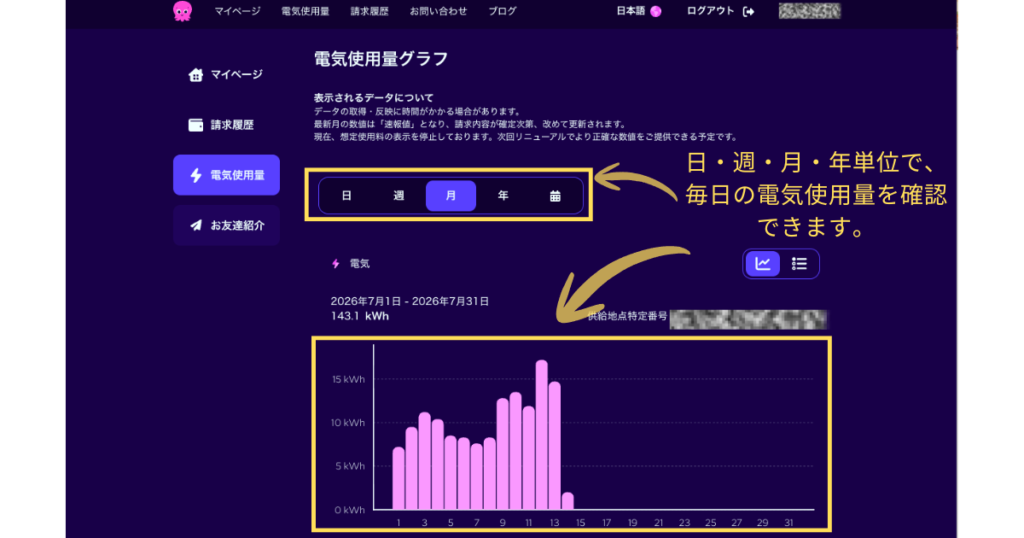Click the pink octopus logo

click(182, 11)
